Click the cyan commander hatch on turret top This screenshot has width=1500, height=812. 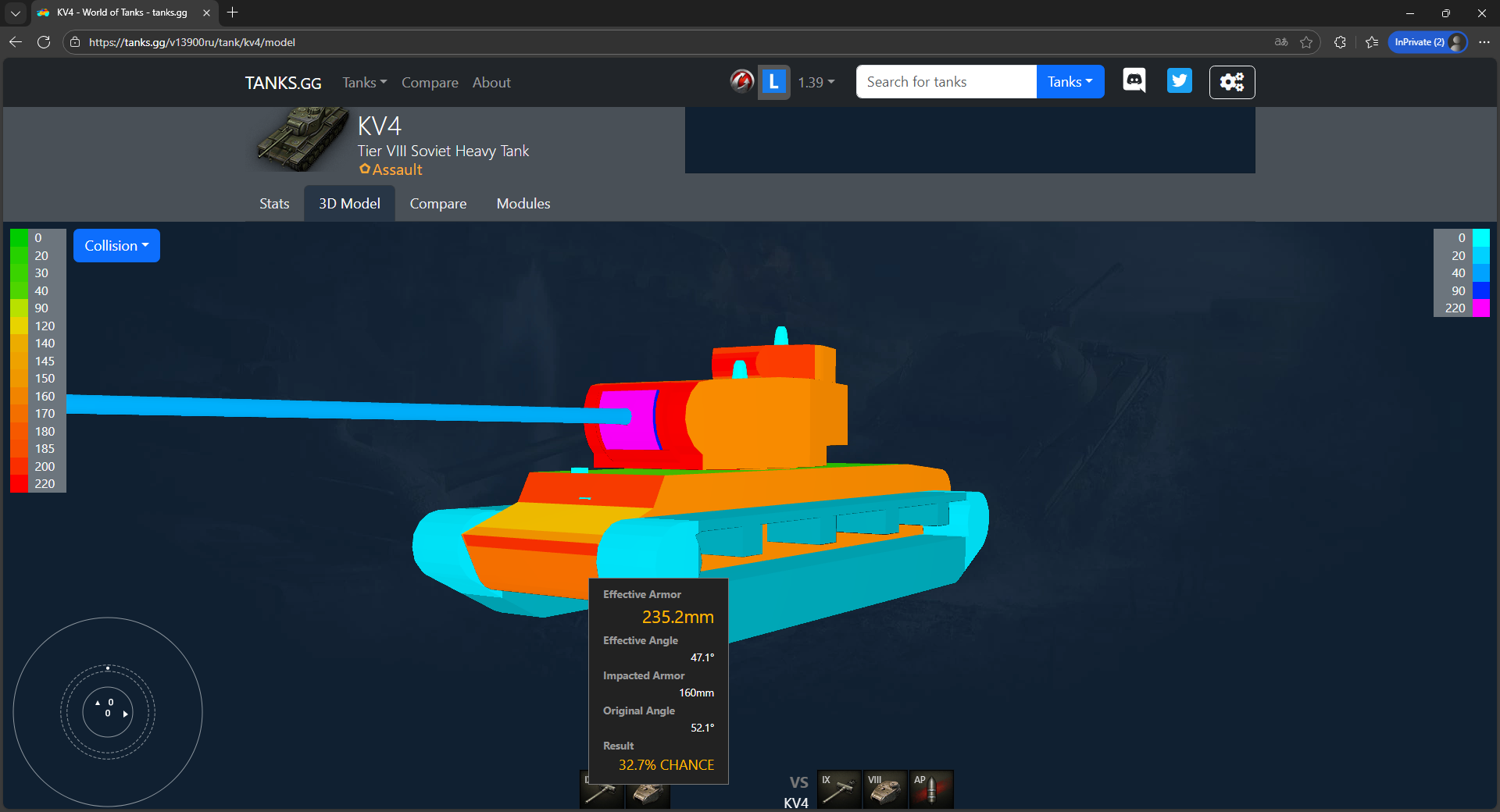click(x=780, y=336)
